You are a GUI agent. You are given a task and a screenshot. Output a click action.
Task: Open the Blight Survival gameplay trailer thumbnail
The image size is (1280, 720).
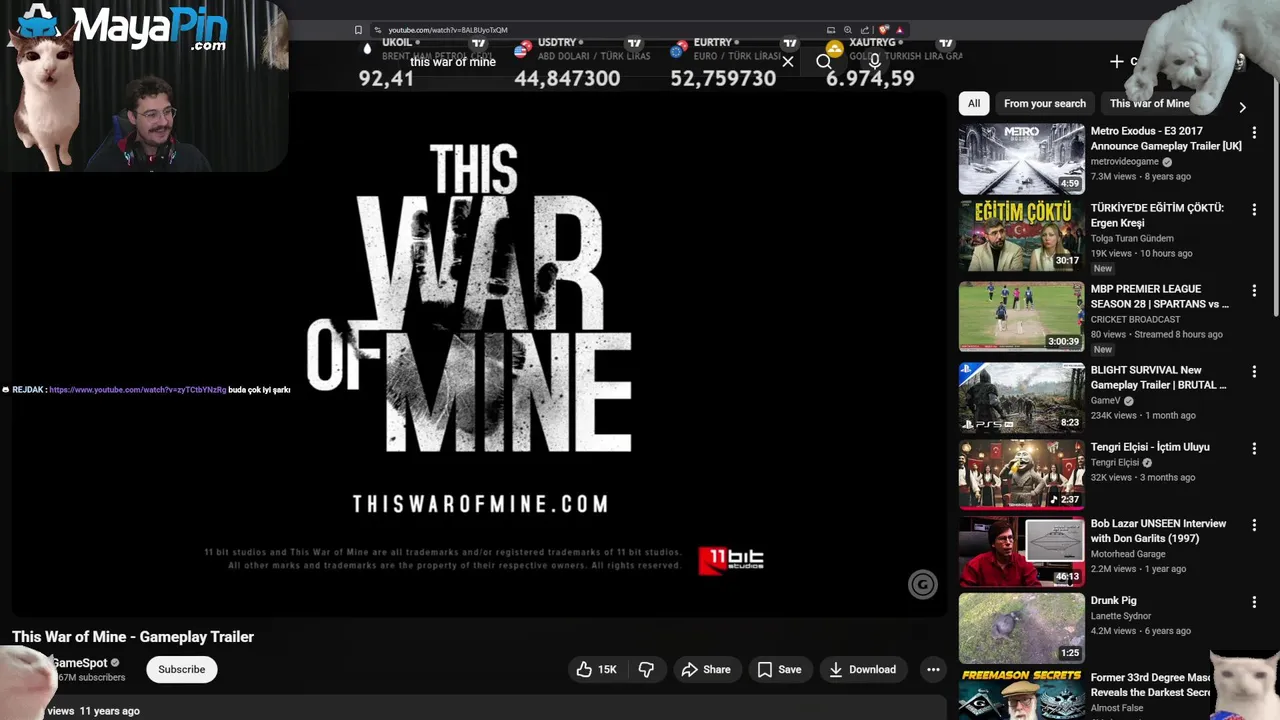point(1021,397)
